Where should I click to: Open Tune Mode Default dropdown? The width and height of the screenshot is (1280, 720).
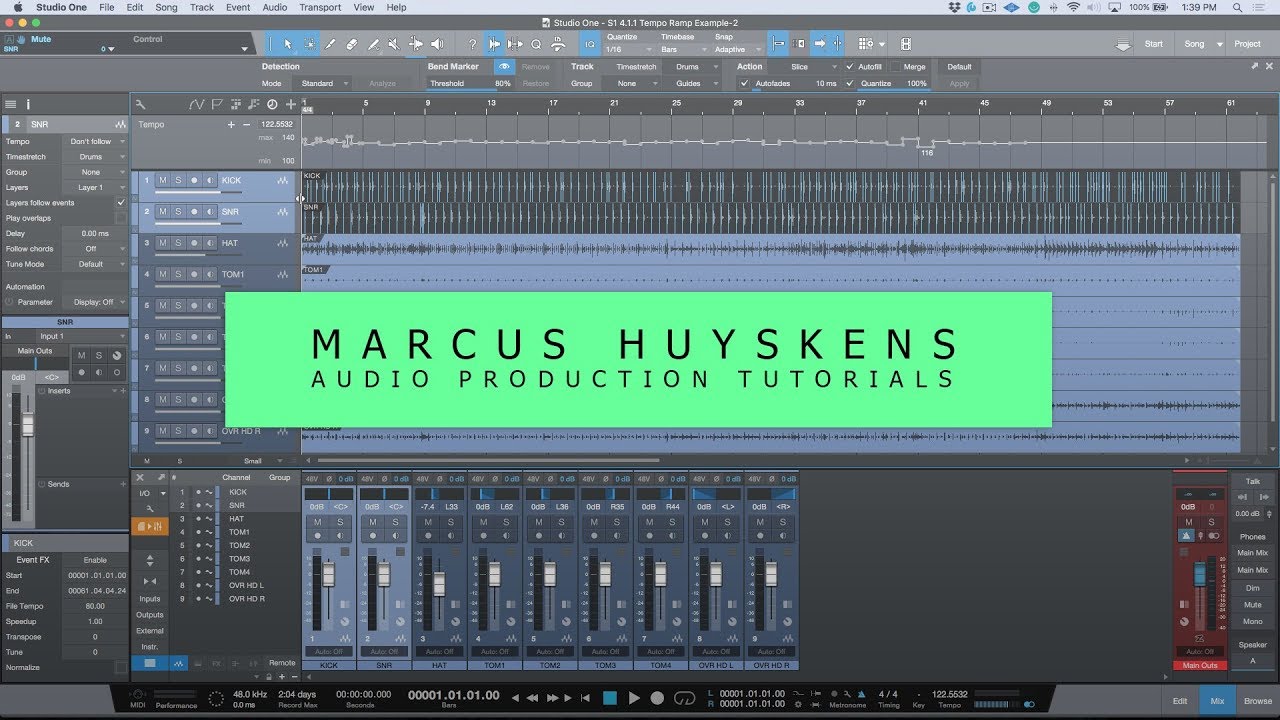[96, 264]
